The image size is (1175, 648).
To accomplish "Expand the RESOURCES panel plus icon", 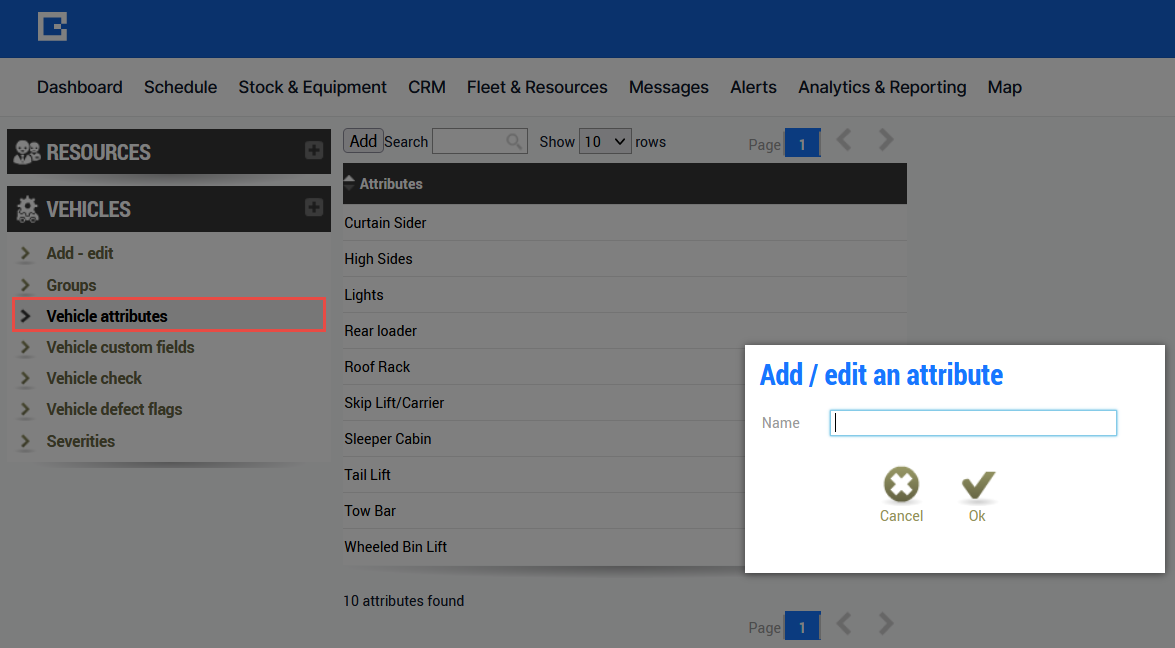I will coord(314,150).
